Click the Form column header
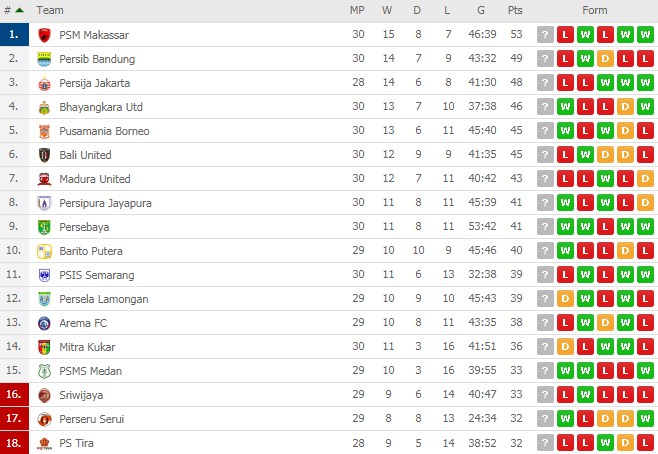 pos(595,10)
